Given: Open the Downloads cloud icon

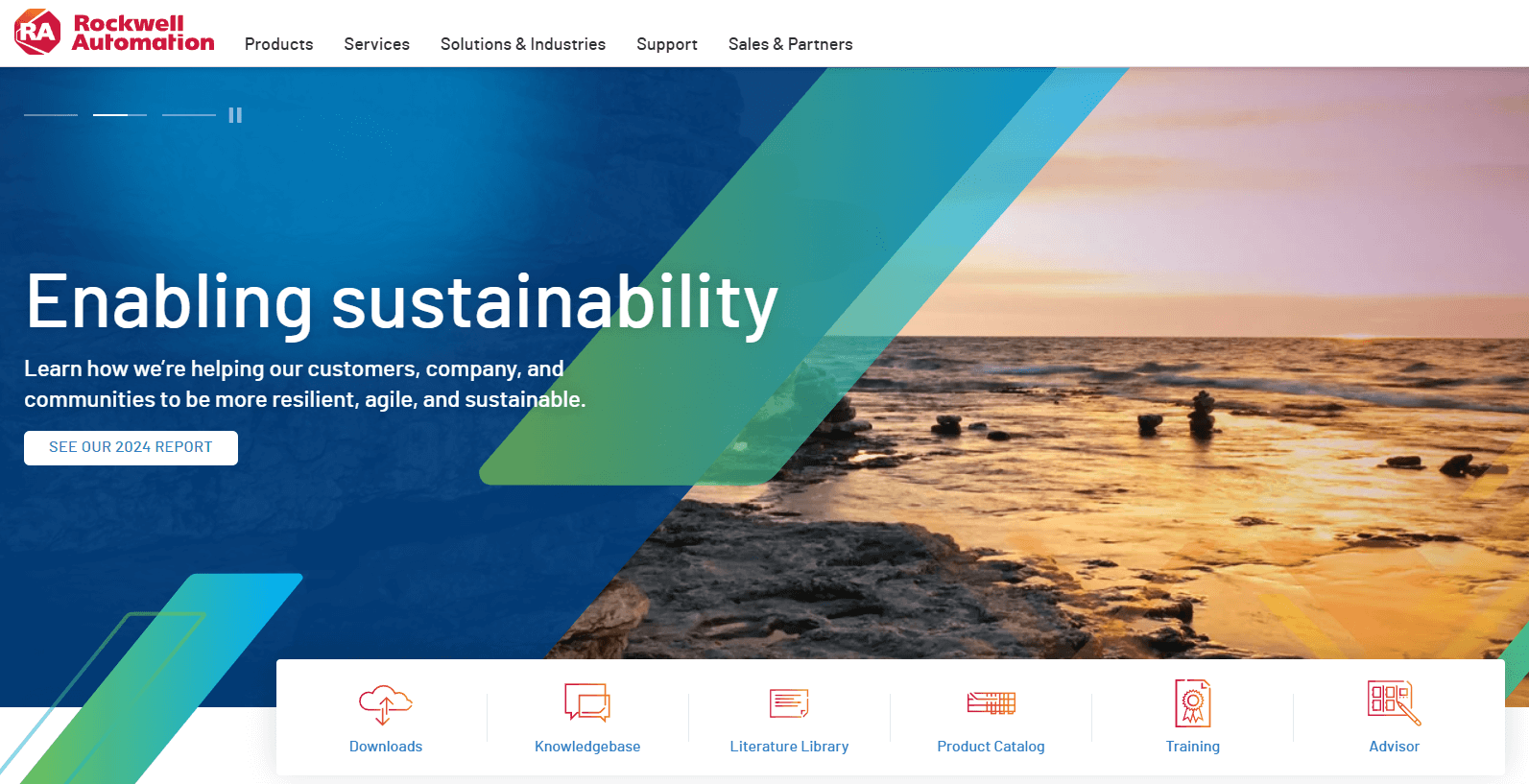Looking at the screenshot, I should click(x=386, y=704).
